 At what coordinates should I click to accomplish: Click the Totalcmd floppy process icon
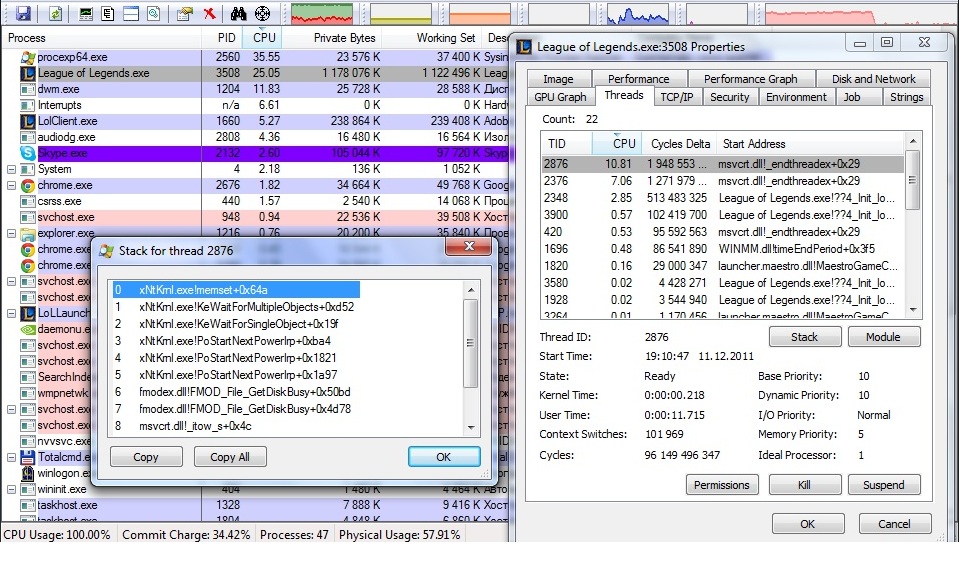28,457
